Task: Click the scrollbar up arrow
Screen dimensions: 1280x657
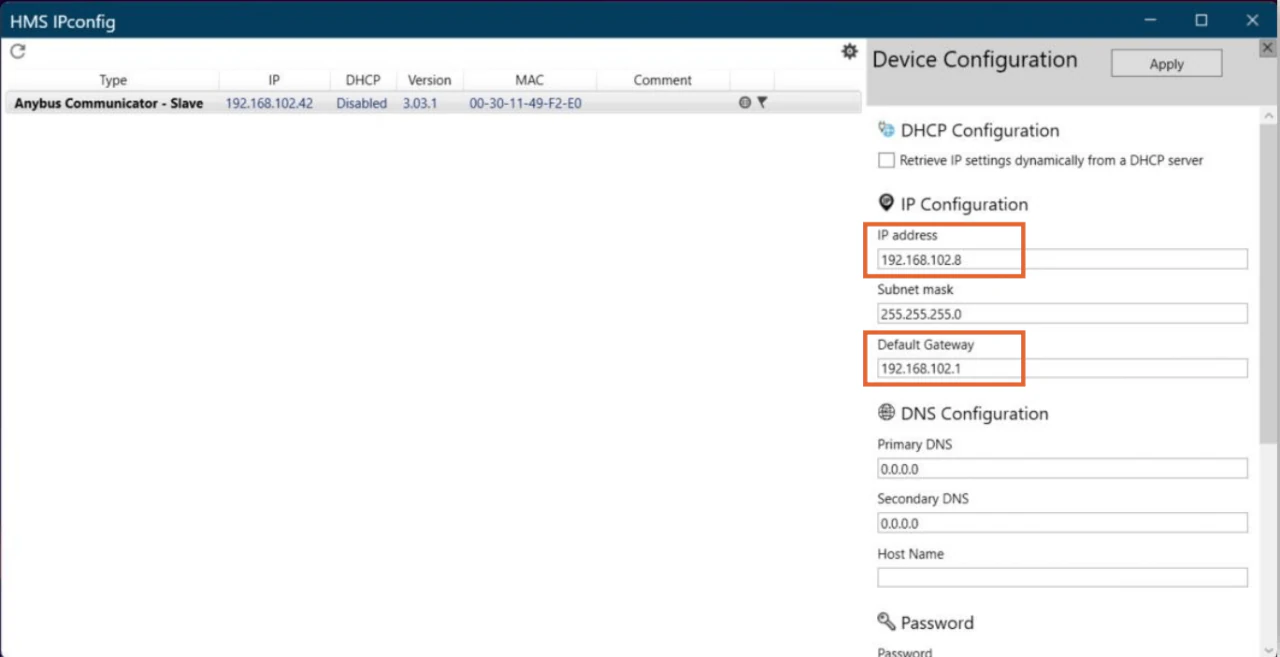Action: (1268, 113)
